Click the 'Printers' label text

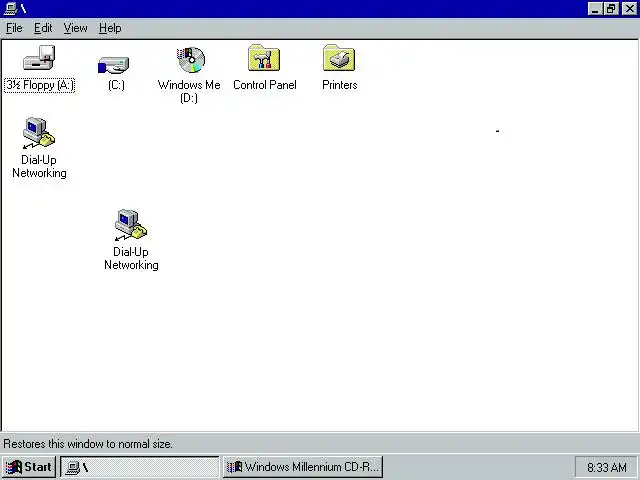340,85
